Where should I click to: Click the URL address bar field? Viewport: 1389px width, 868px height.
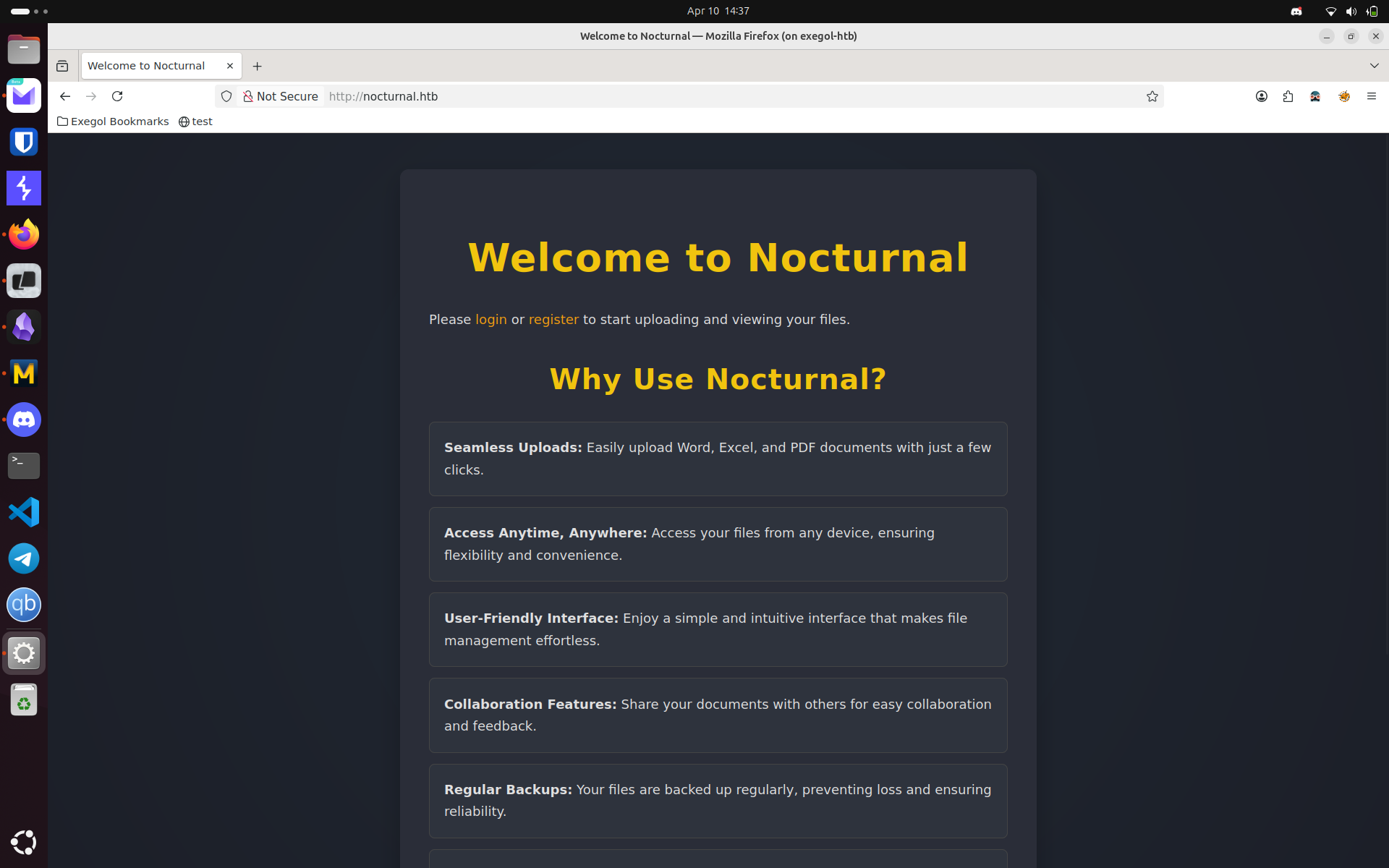click(x=723, y=96)
